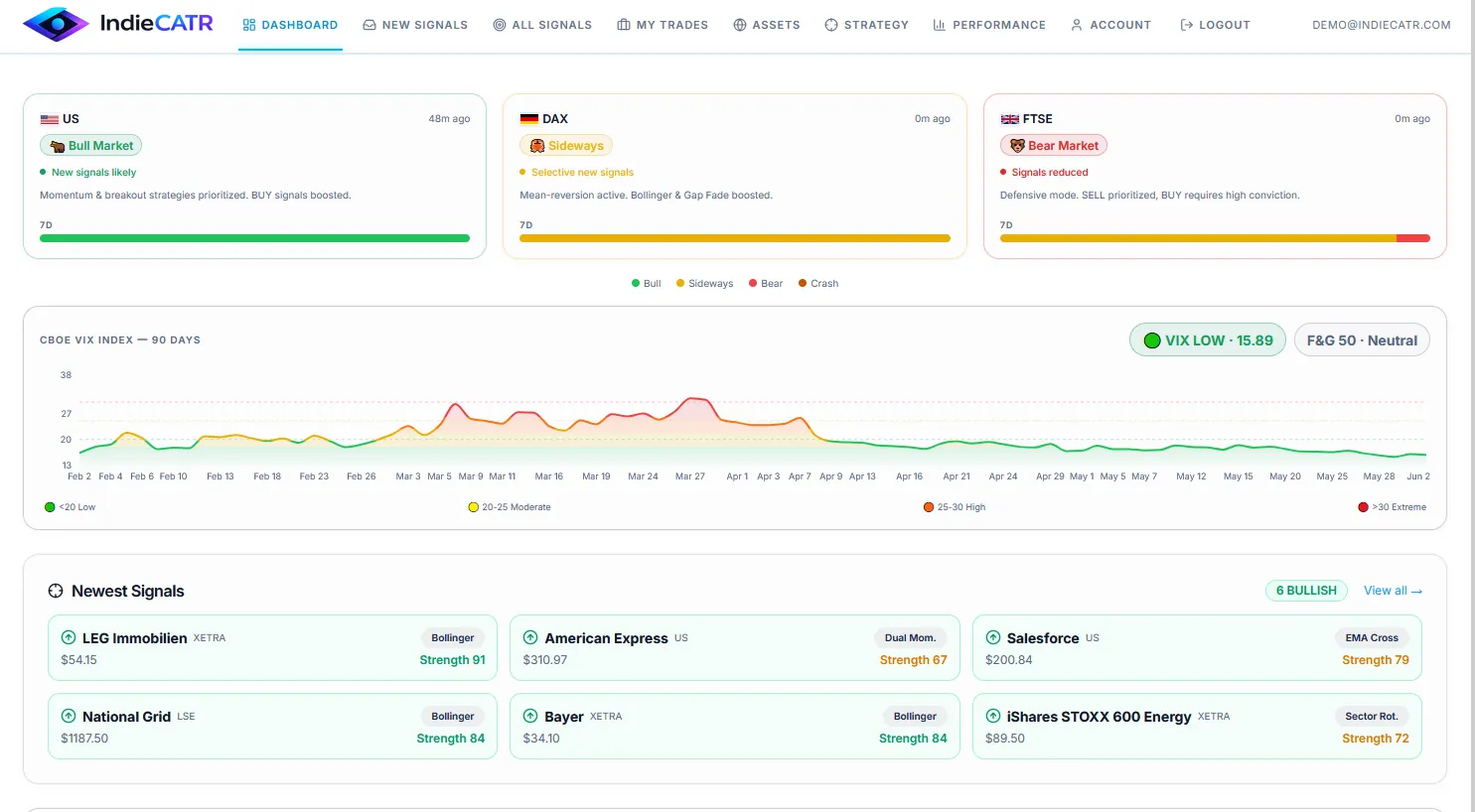This screenshot has height=812, width=1475.
Task: Click "Selective new signals" status text
Action: (x=582, y=173)
